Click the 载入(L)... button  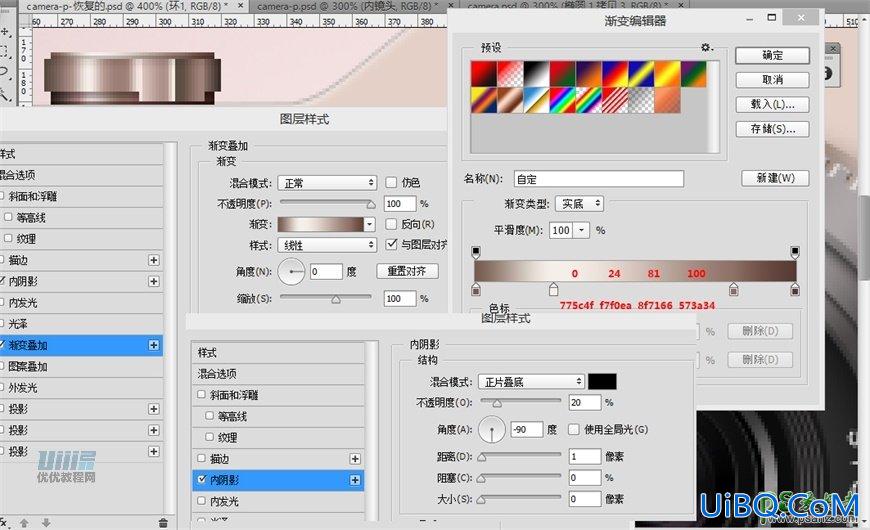772,104
